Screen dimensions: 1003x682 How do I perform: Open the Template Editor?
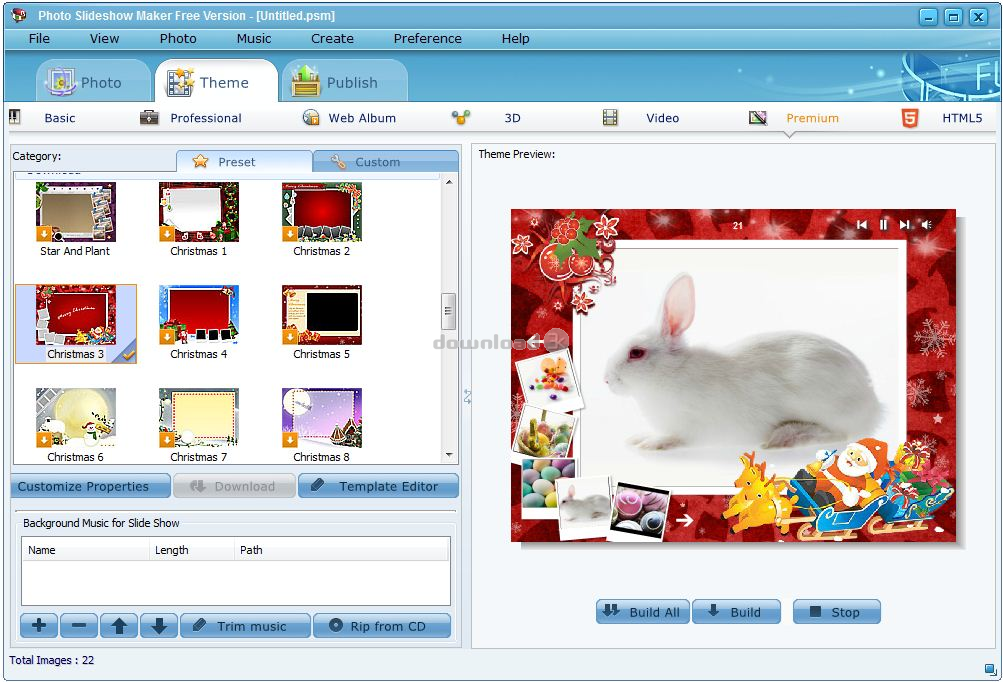379,486
